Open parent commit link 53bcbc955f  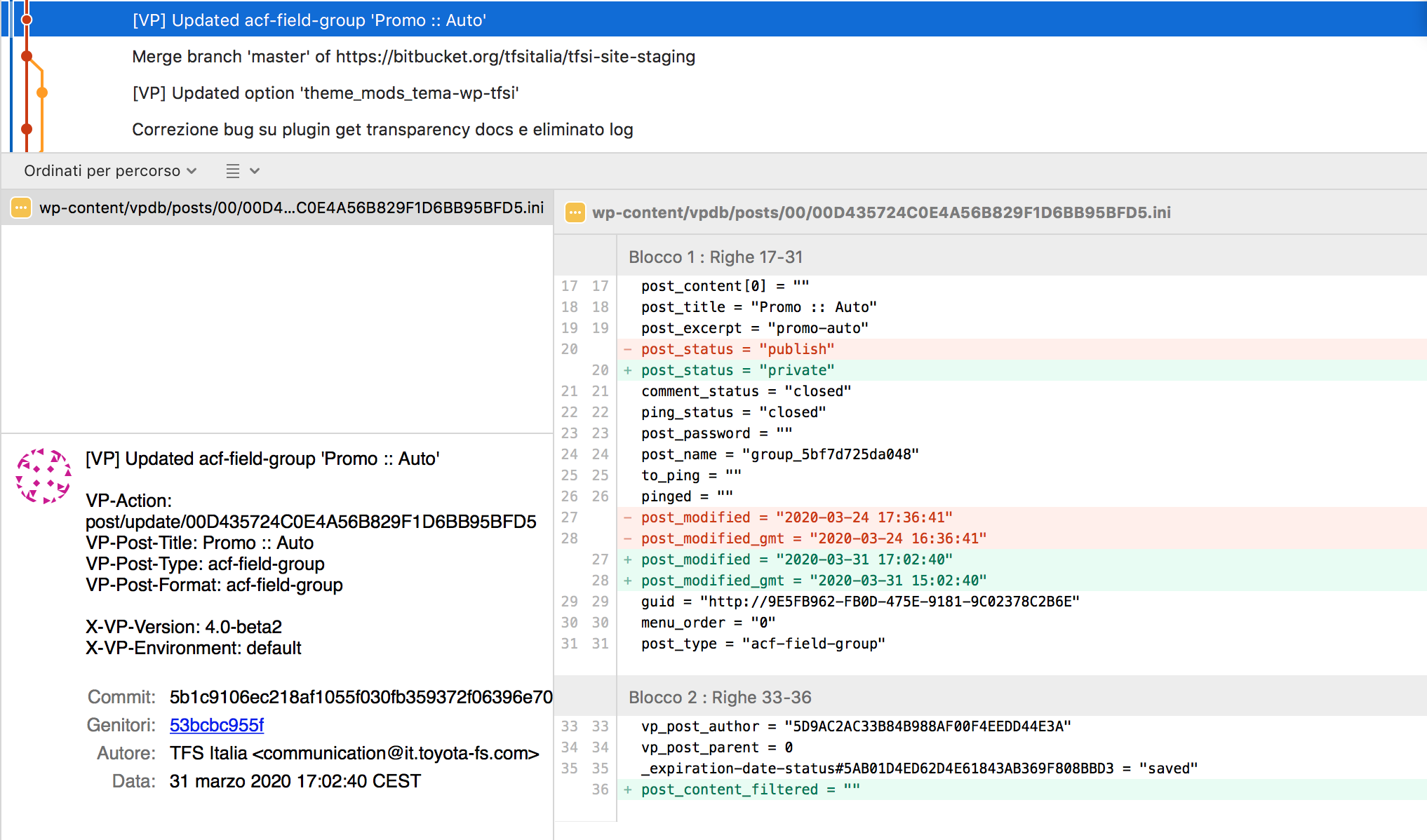216,725
